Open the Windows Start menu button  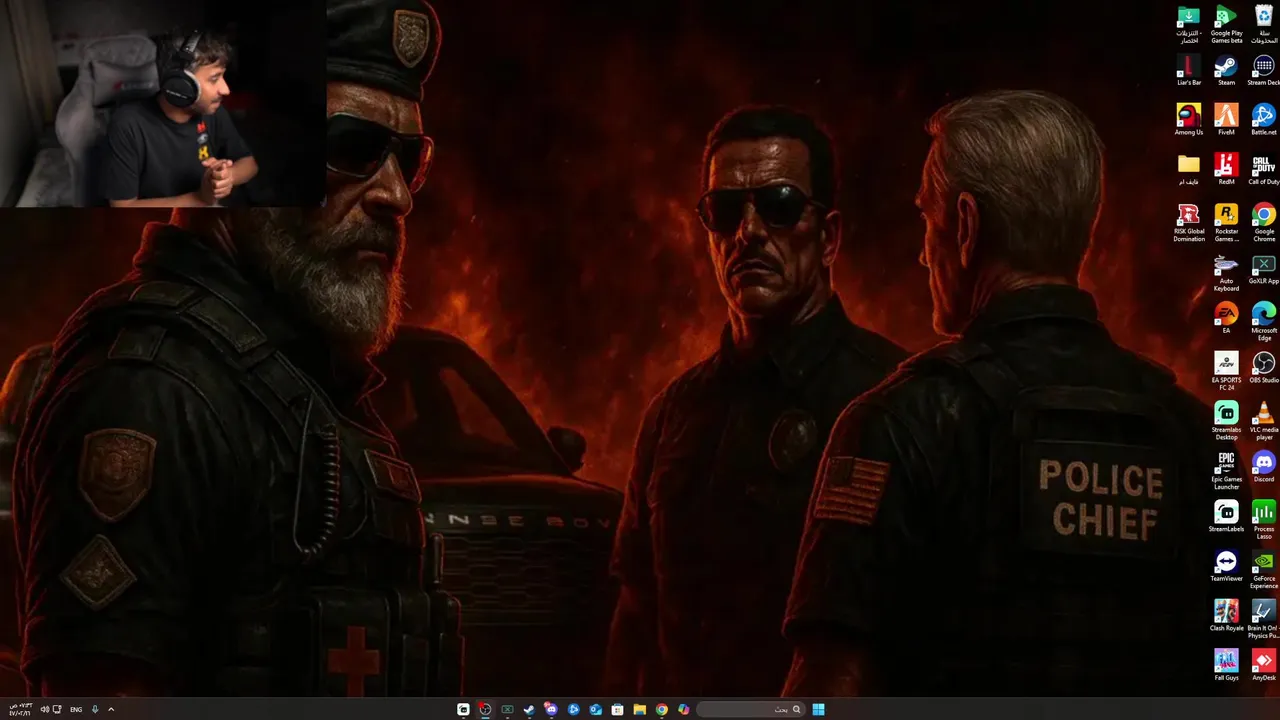pyautogui.click(x=818, y=709)
